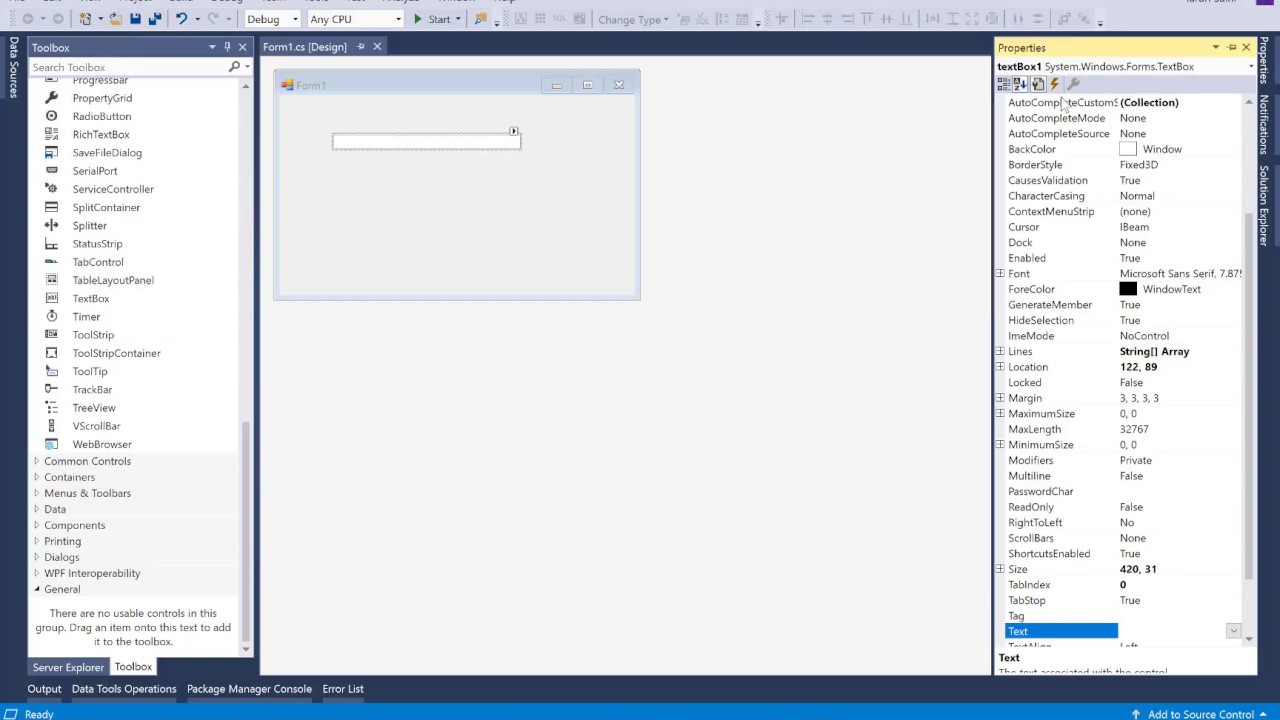The width and height of the screenshot is (1280, 720).
Task: Click the ServiceController tool icon
Action: point(51,189)
